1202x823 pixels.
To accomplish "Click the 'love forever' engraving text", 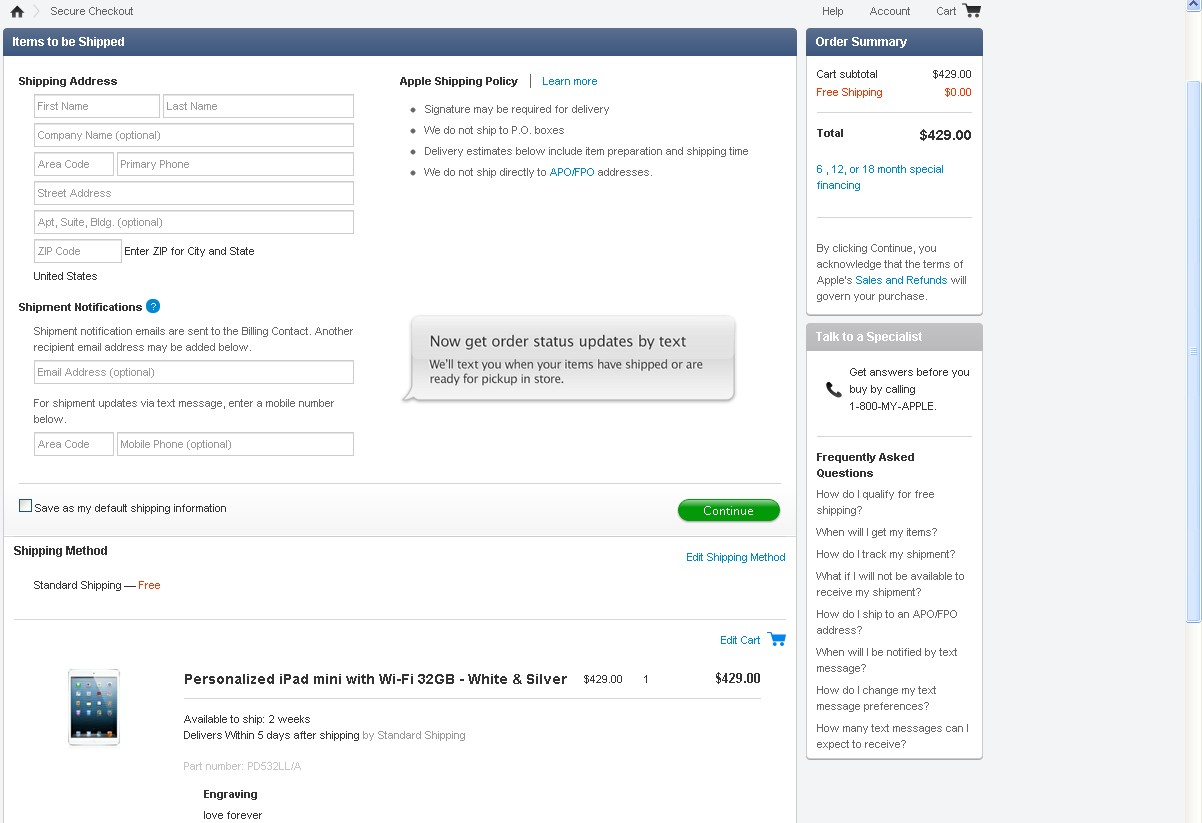I will [x=233, y=815].
